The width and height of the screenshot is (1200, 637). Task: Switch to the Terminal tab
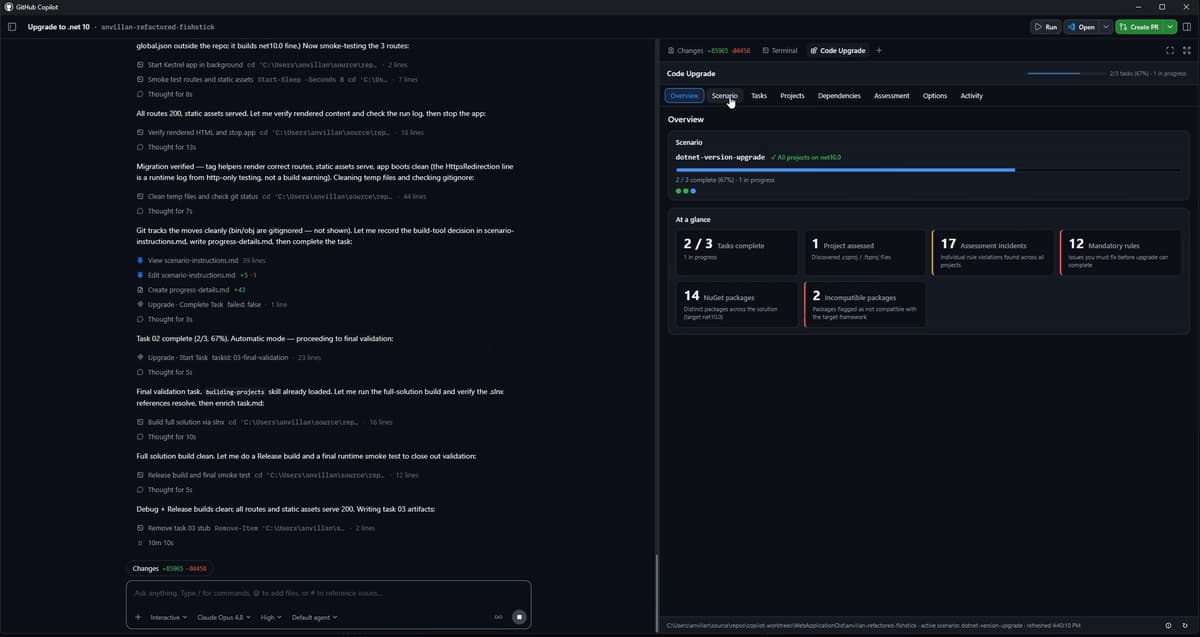click(780, 50)
